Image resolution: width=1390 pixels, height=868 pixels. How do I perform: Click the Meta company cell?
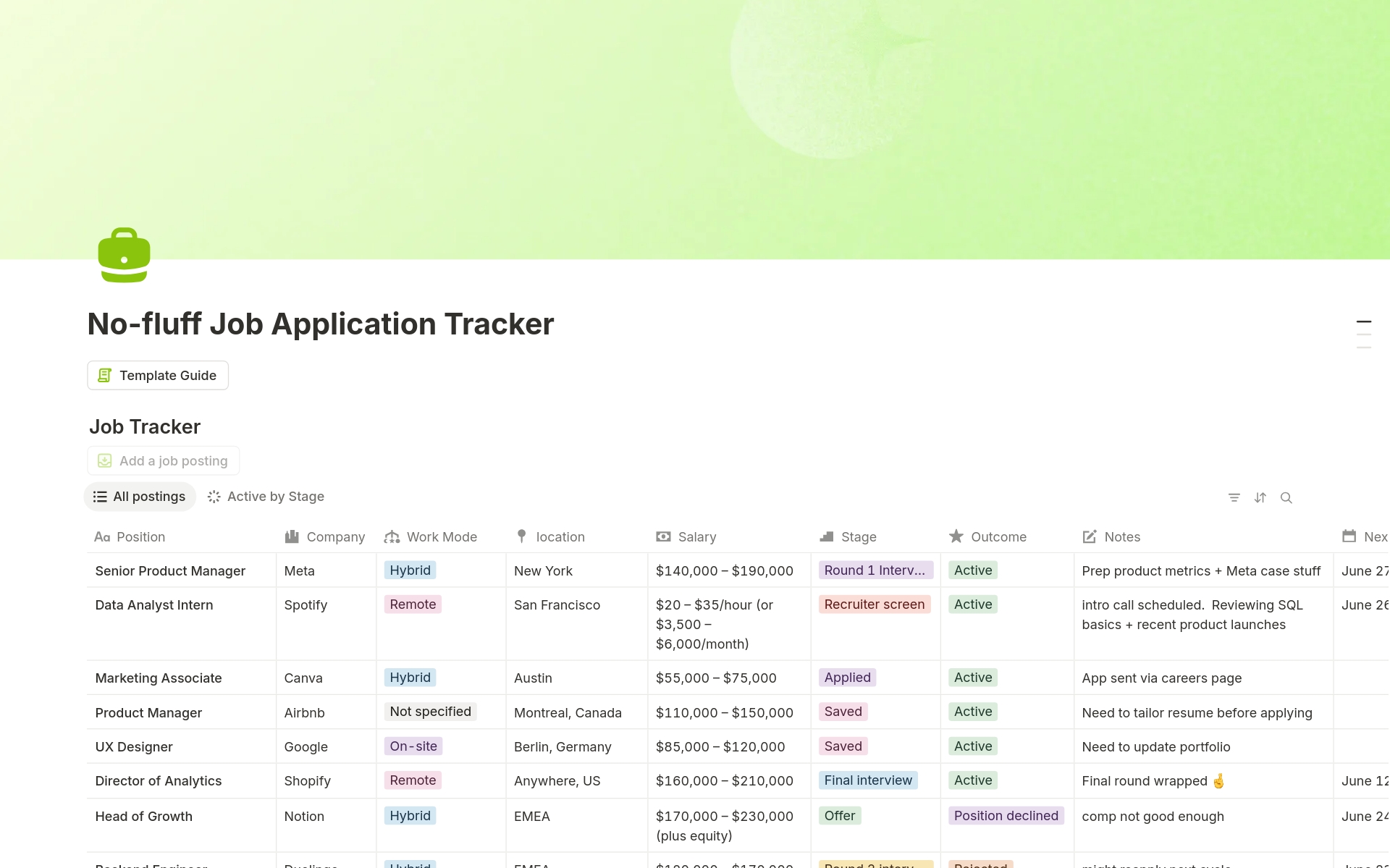coord(326,570)
